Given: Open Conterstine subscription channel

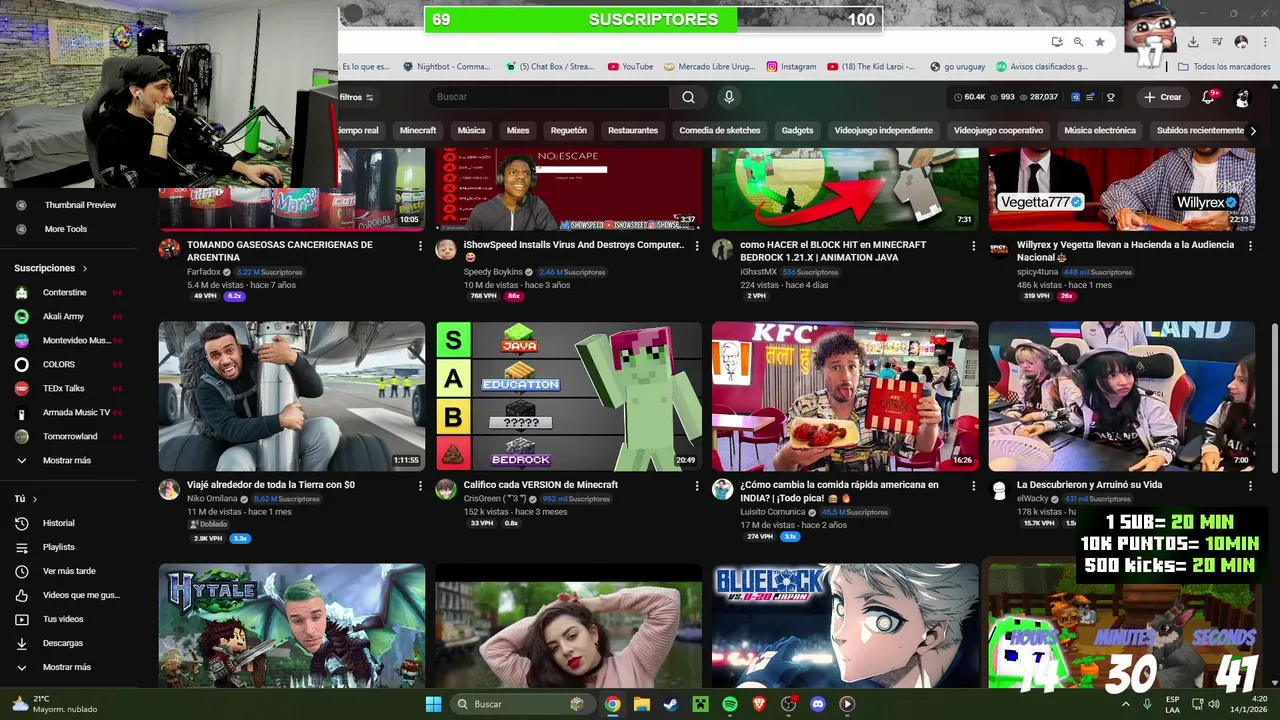Looking at the screenshot, I should tap(64, 293).
